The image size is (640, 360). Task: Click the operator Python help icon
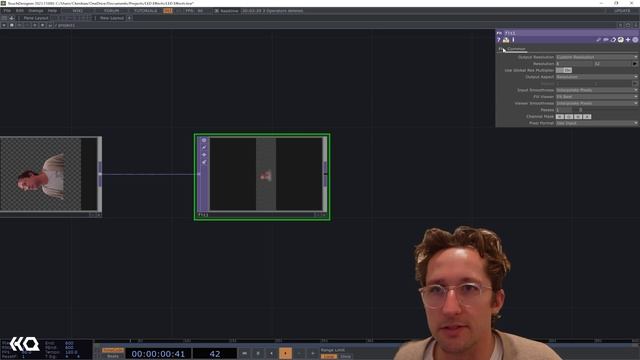click(506, 40)
